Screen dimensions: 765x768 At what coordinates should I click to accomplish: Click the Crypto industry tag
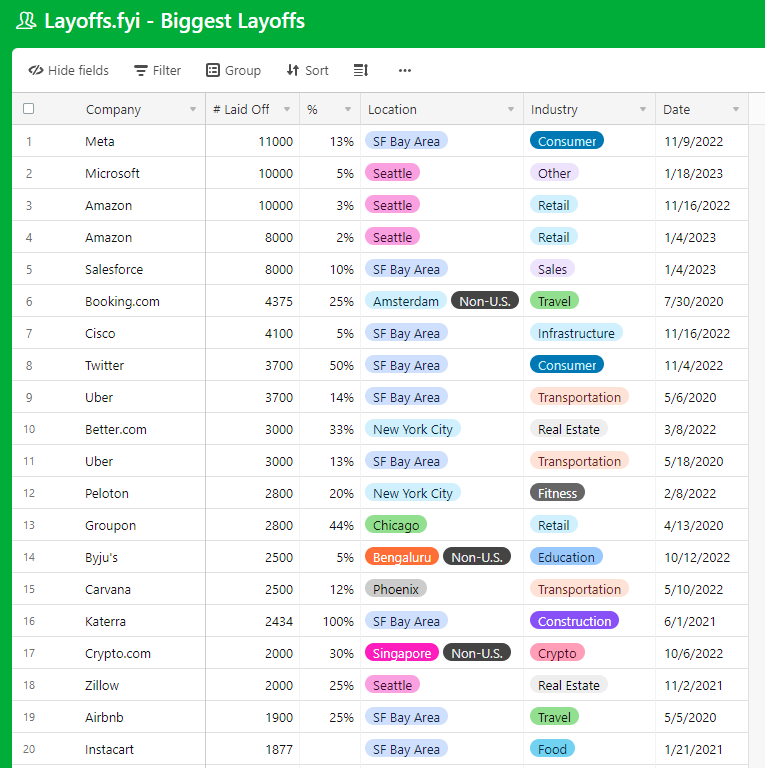[557, 653]
